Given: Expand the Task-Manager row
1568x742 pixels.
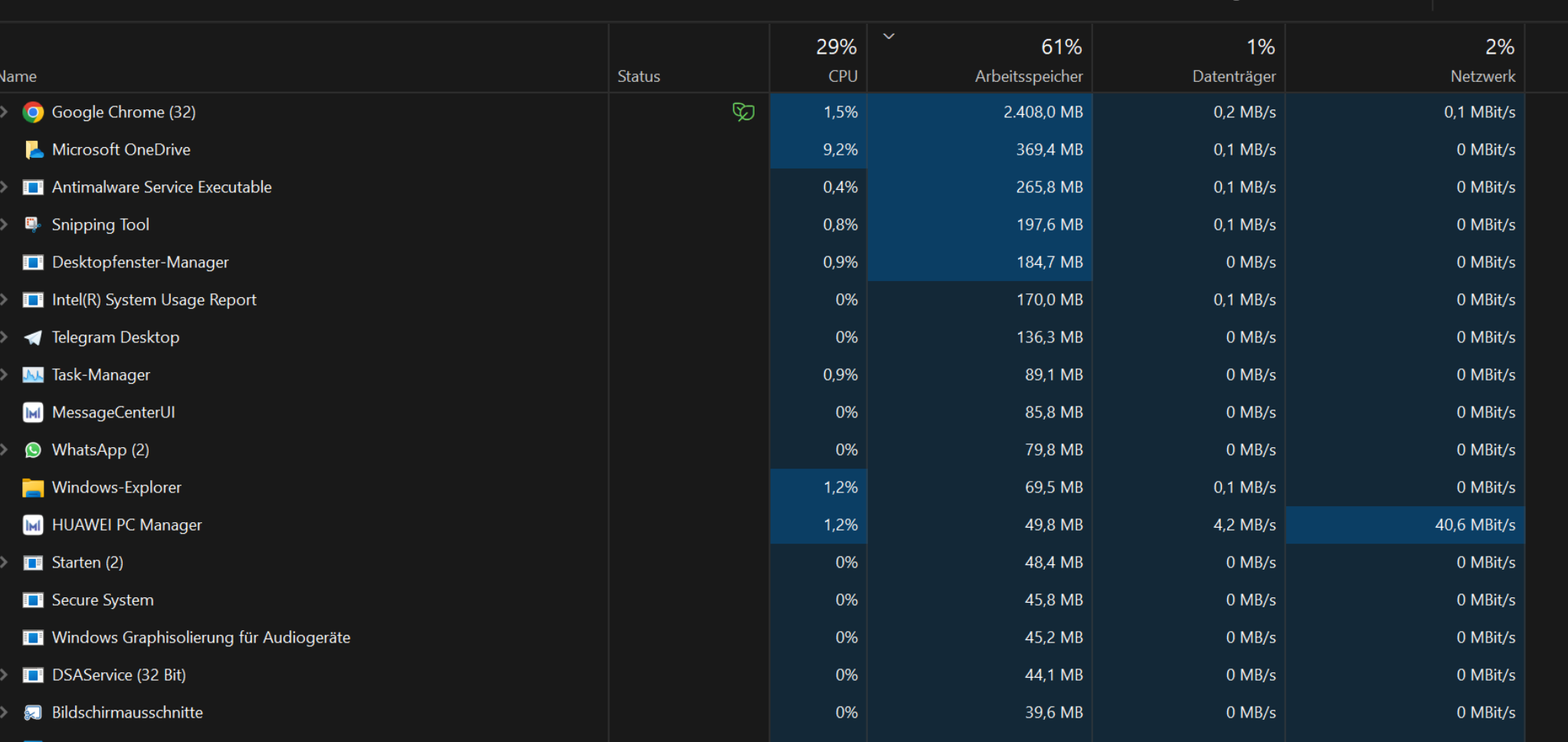Looking at the screenshot, I should (4, 374).
